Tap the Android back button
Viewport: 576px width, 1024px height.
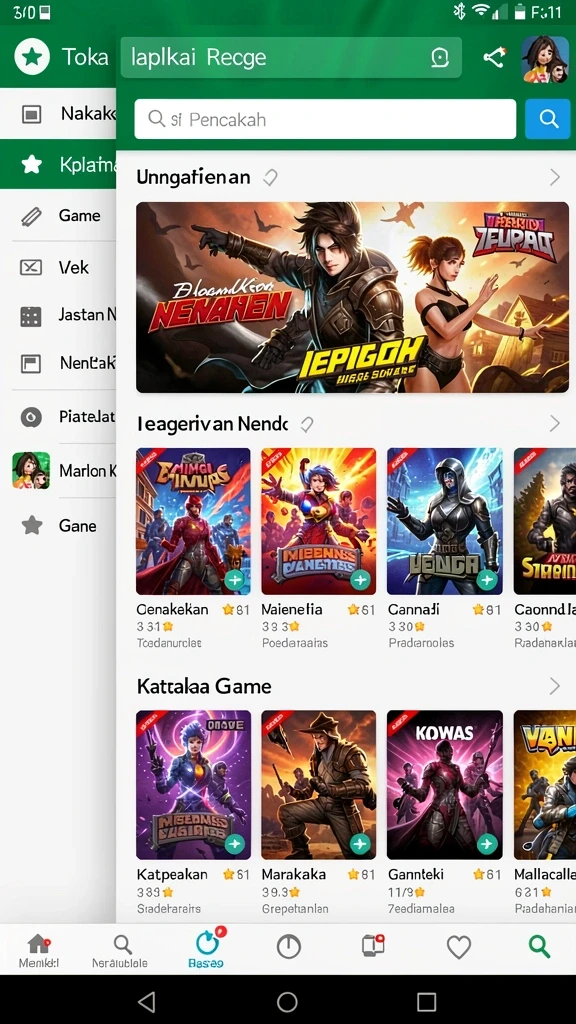click(148, 1001)
